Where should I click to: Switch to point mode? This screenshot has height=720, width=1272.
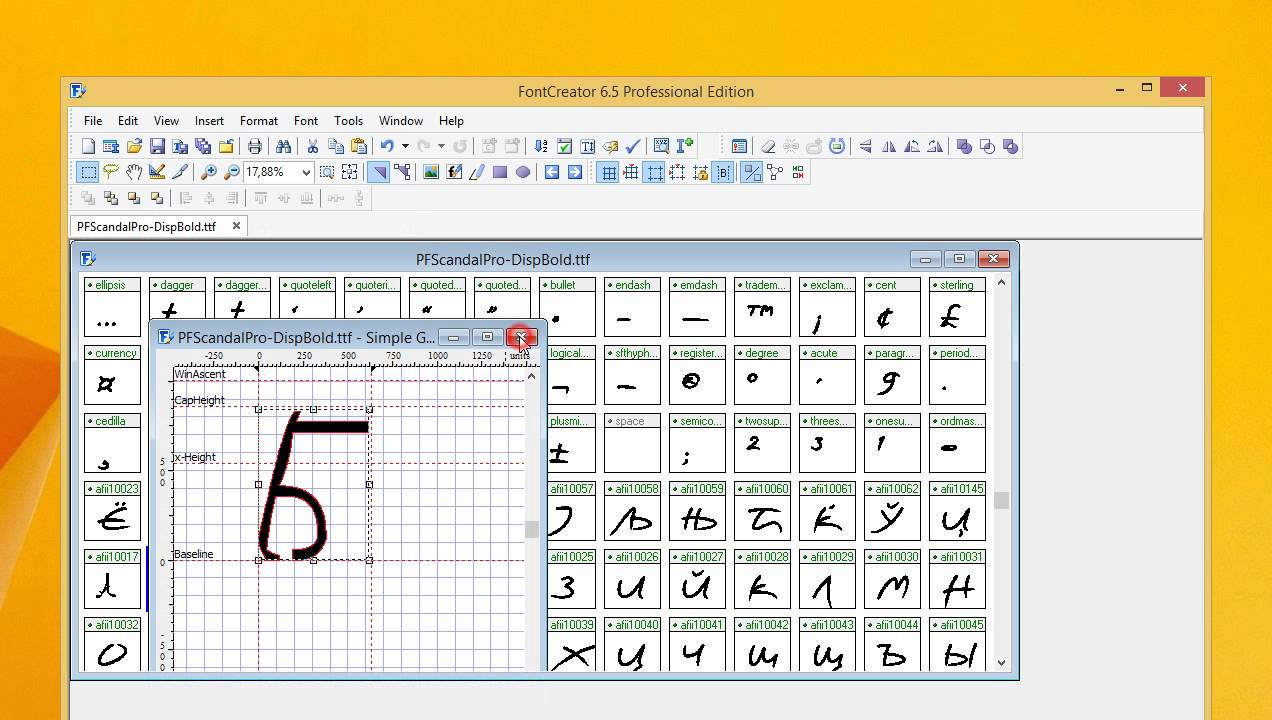click(403, 172)
